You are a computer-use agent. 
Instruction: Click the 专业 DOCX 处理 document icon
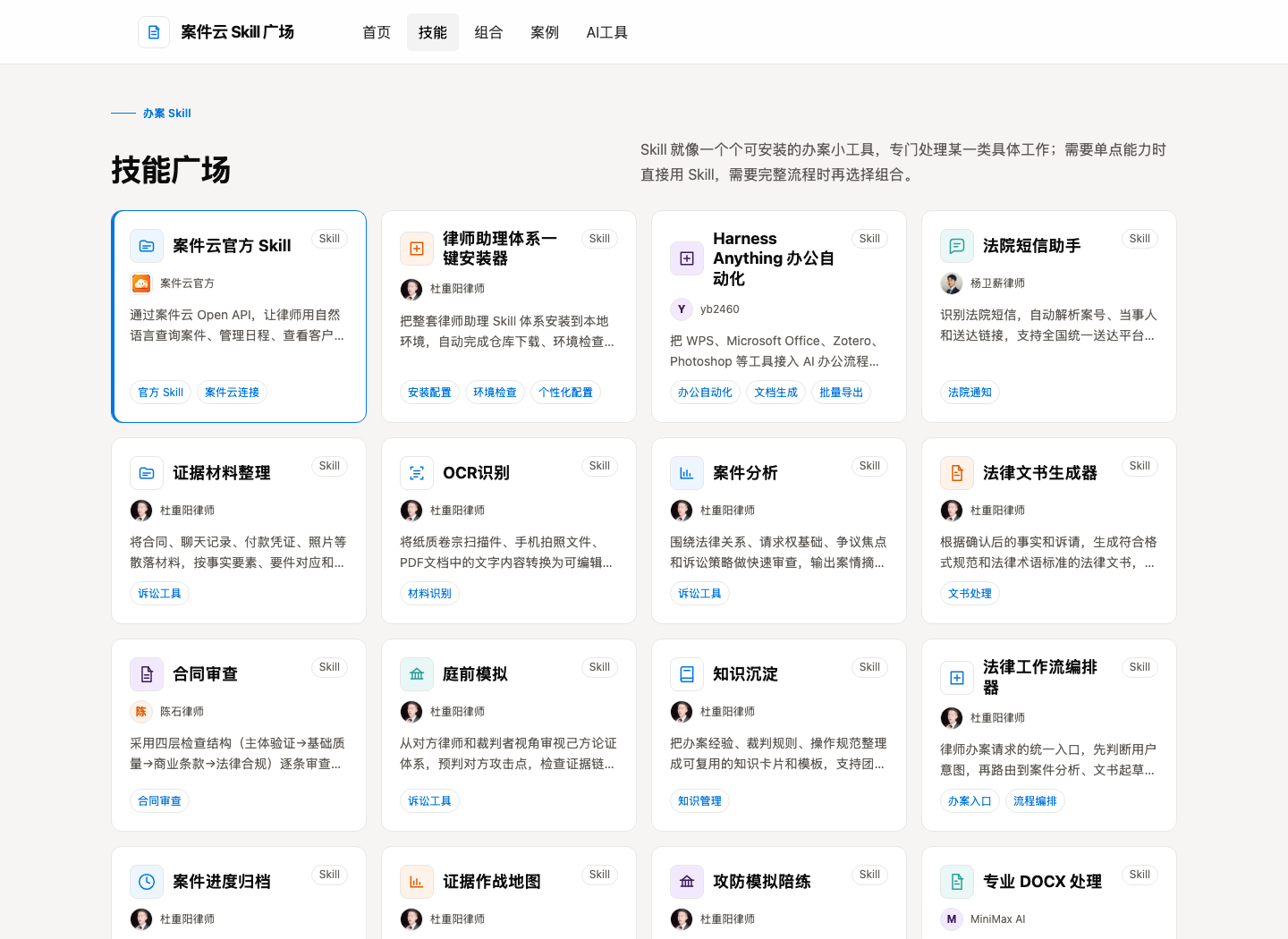957,882
